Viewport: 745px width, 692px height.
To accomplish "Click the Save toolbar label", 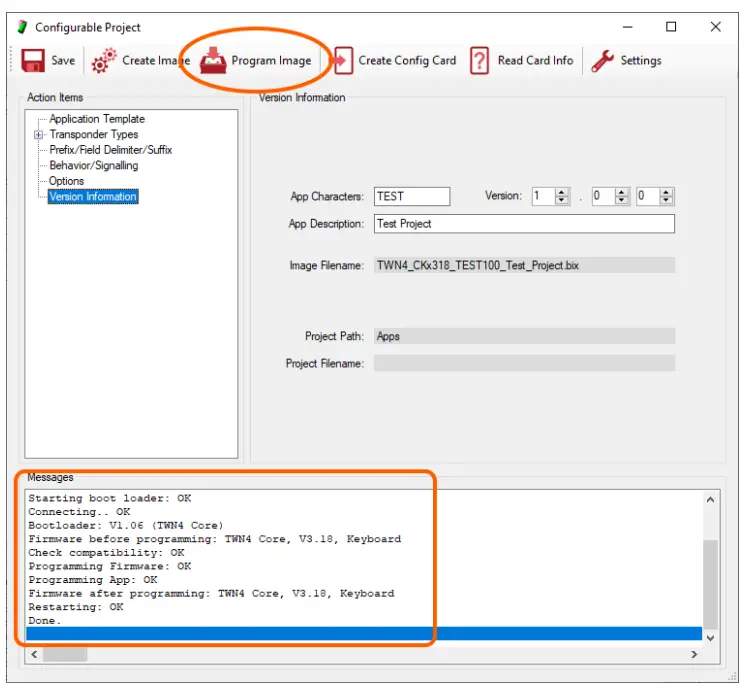I will (x=63, y=61).
